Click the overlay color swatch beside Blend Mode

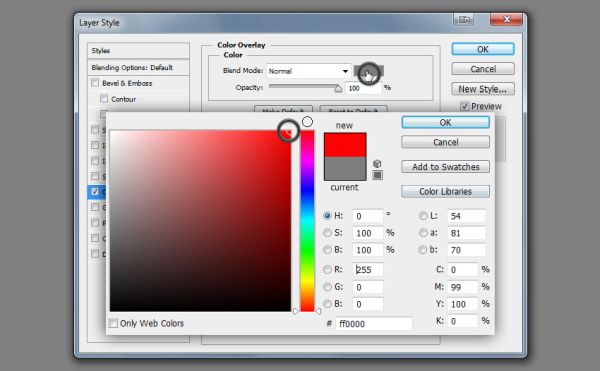pyautogui.click(x=368, y=71)
